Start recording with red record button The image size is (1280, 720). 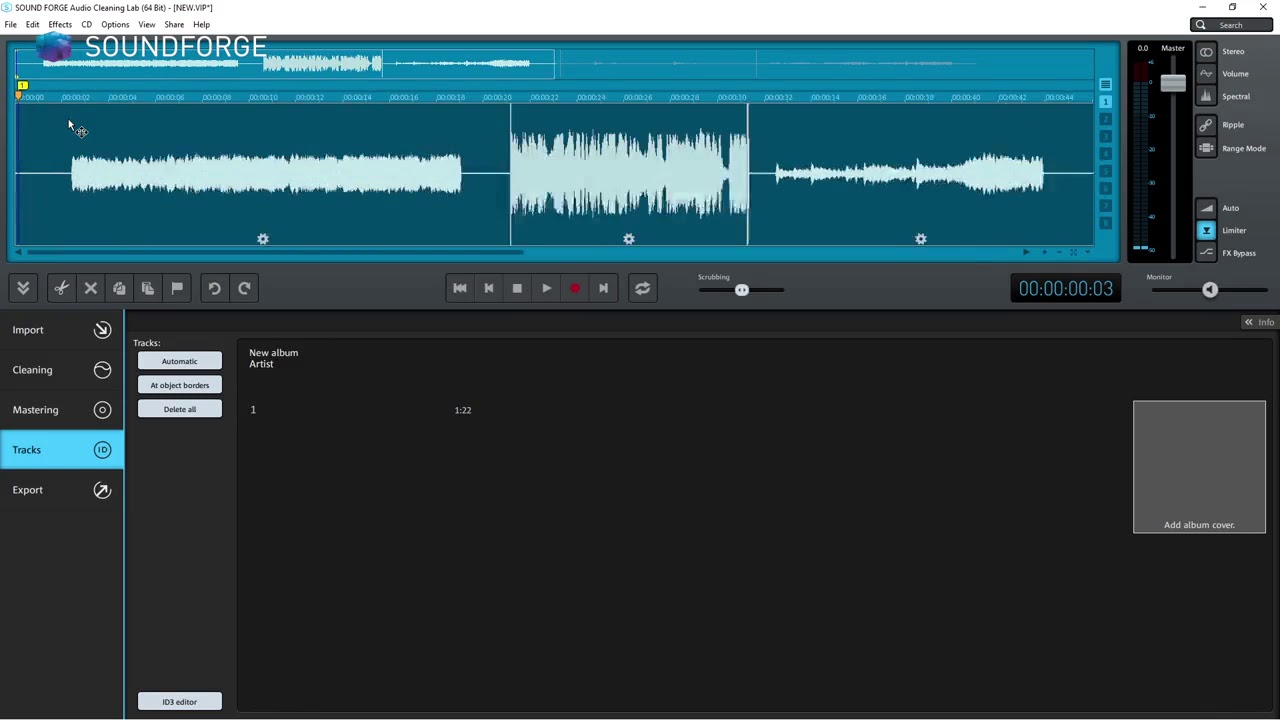click(x=575, y=288)
